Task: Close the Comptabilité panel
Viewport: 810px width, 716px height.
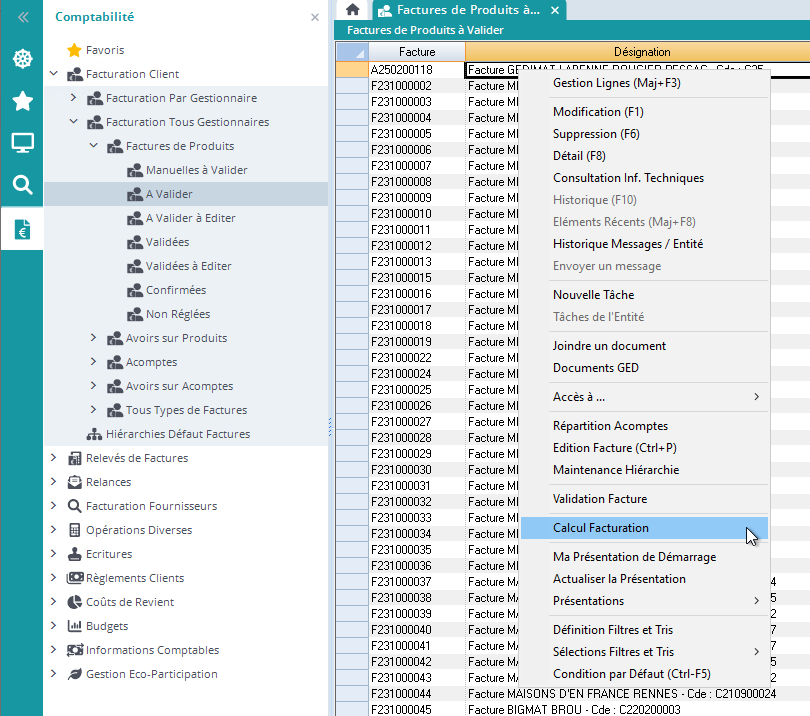Action: (x=315, y=17)
